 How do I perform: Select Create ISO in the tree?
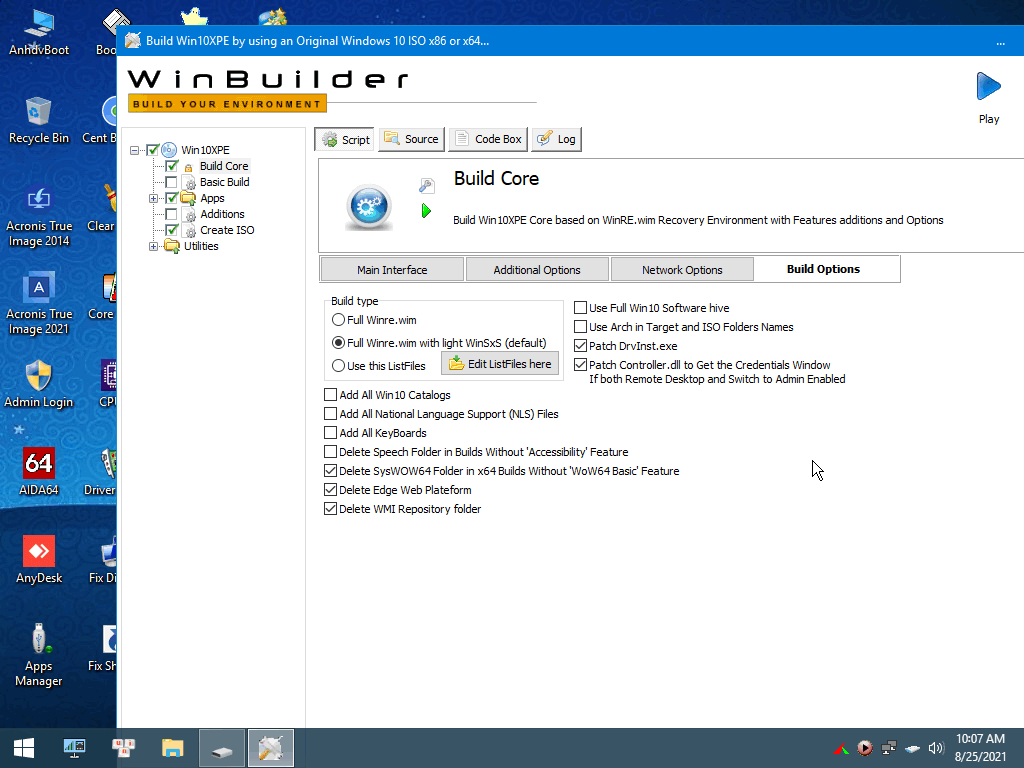click(227, 230)
